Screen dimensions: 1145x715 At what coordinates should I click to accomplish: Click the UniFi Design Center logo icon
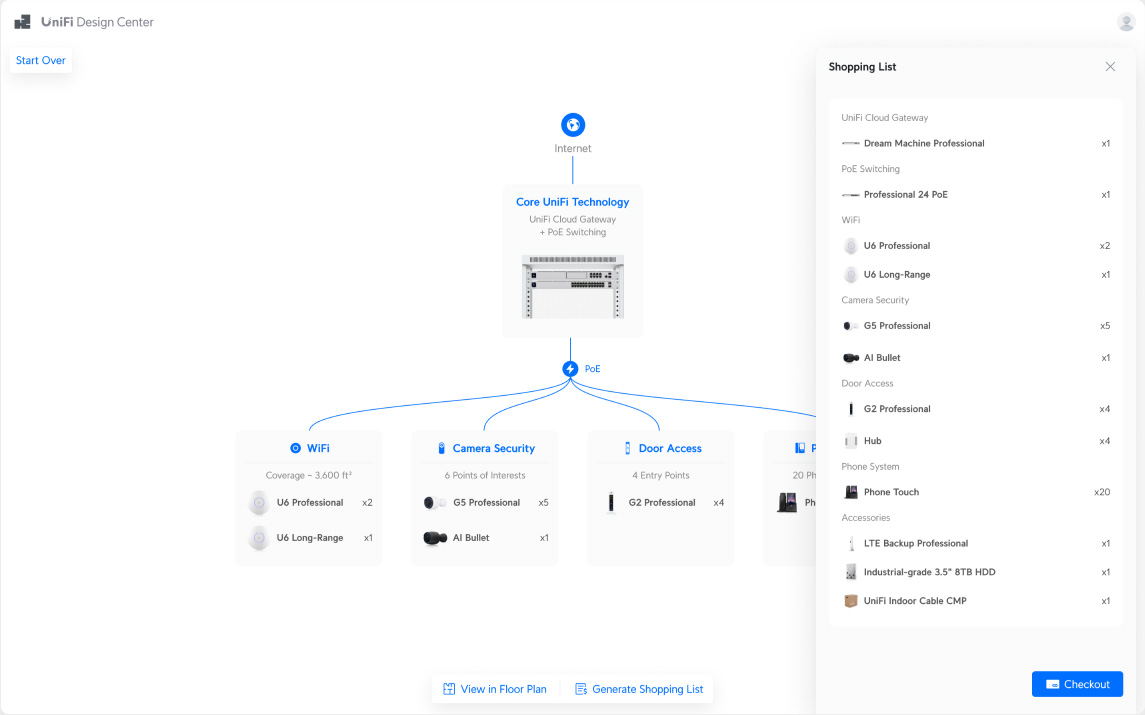pos(23,22)
